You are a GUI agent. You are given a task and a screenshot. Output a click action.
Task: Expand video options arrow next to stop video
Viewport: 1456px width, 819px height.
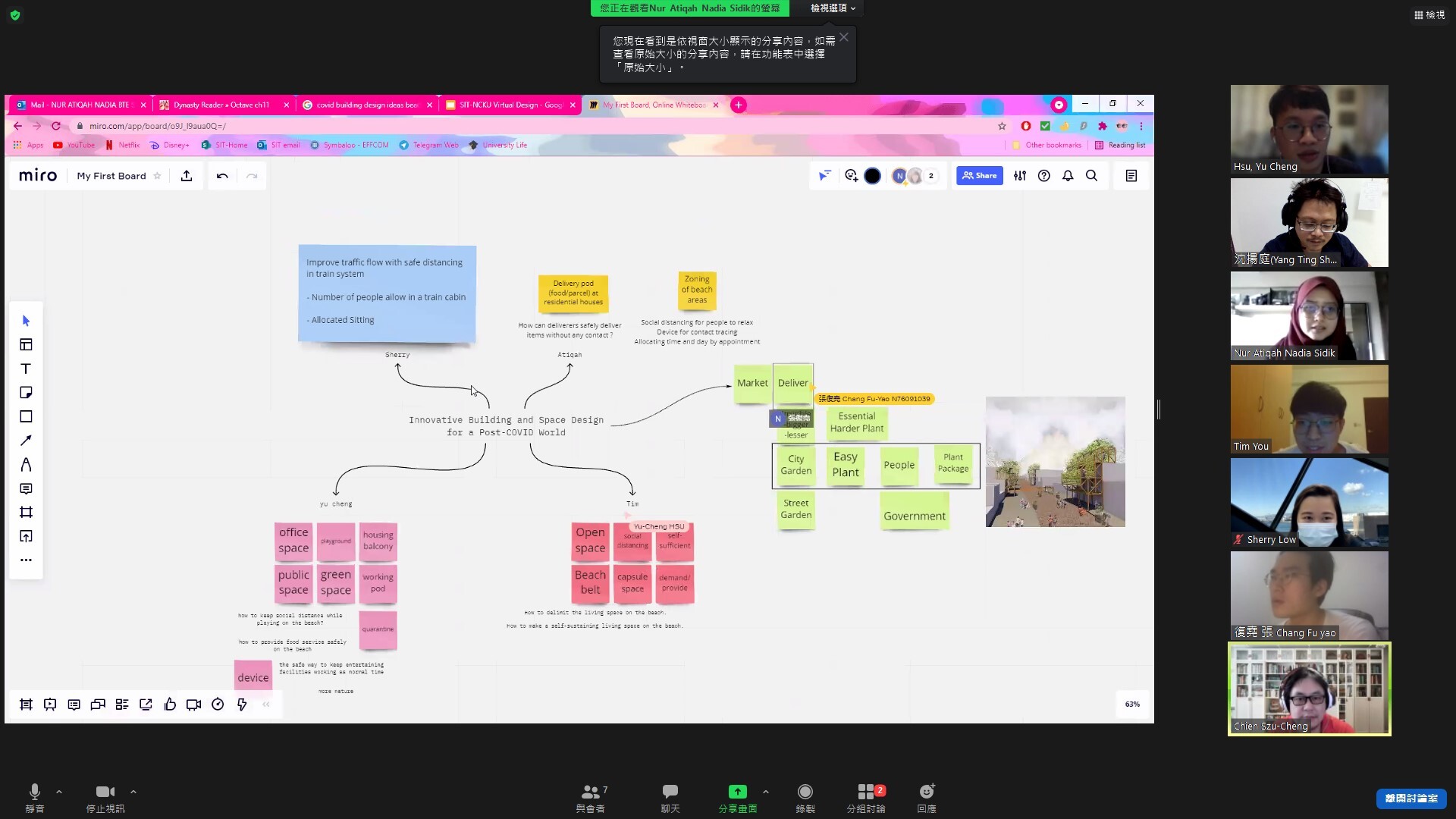133,792
